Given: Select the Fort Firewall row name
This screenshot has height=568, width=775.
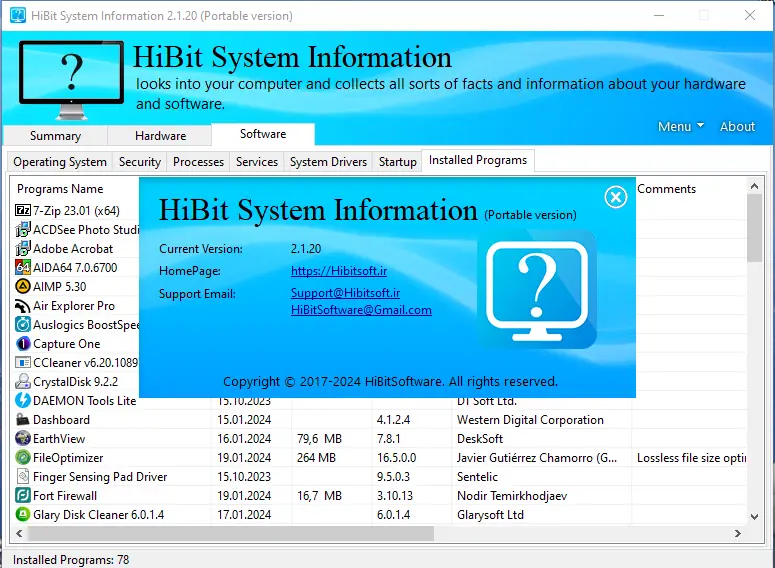Looking at the screenshot, I should [65, 496].
